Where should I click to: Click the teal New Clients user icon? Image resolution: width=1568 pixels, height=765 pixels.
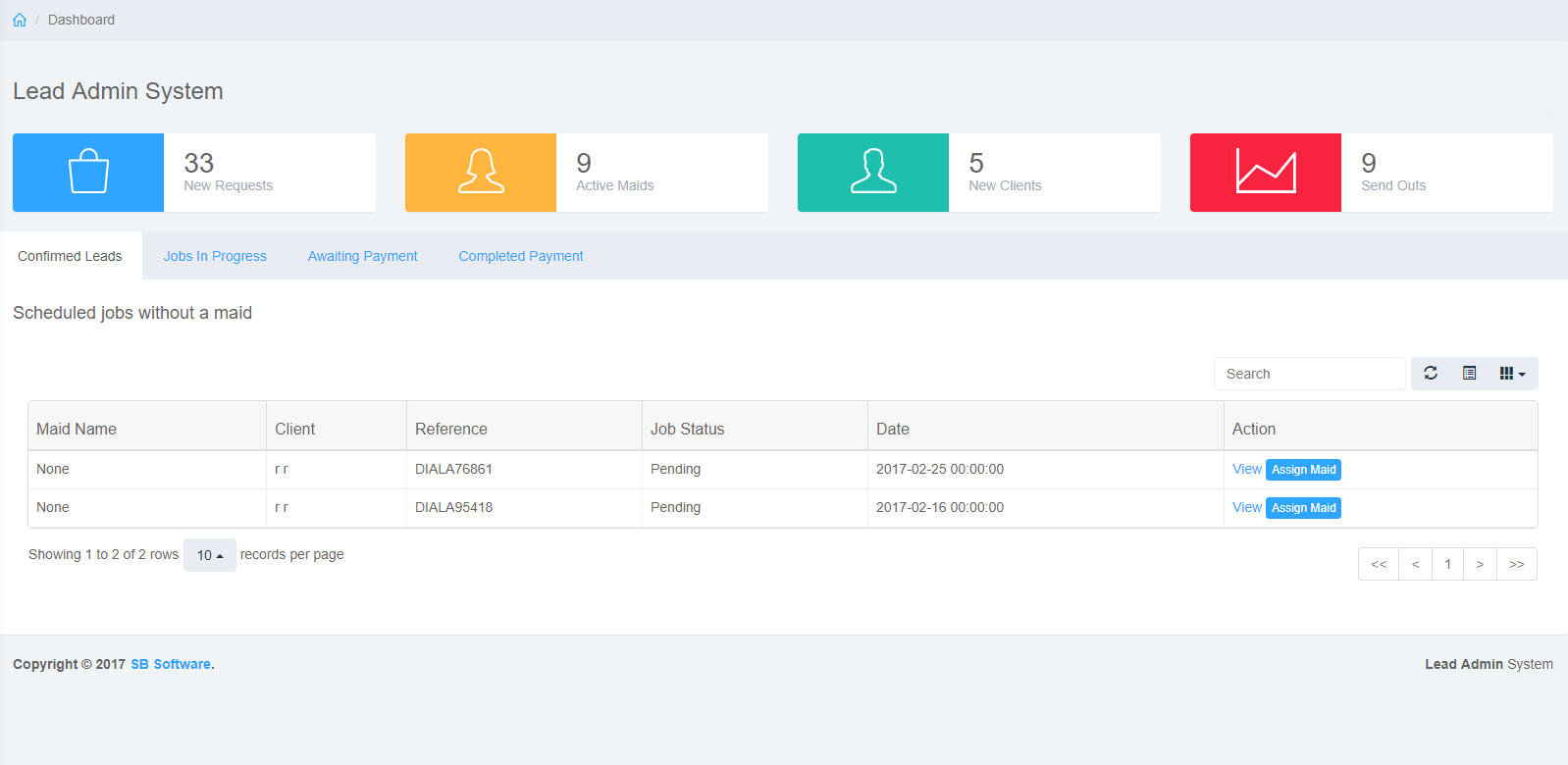coord(873,173)
